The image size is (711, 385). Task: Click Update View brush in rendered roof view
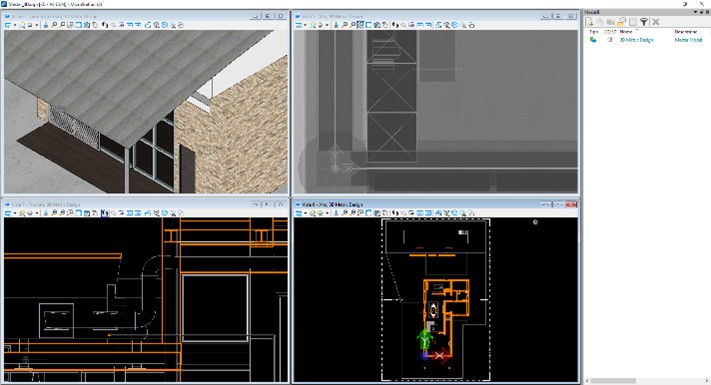pos(45,25)
